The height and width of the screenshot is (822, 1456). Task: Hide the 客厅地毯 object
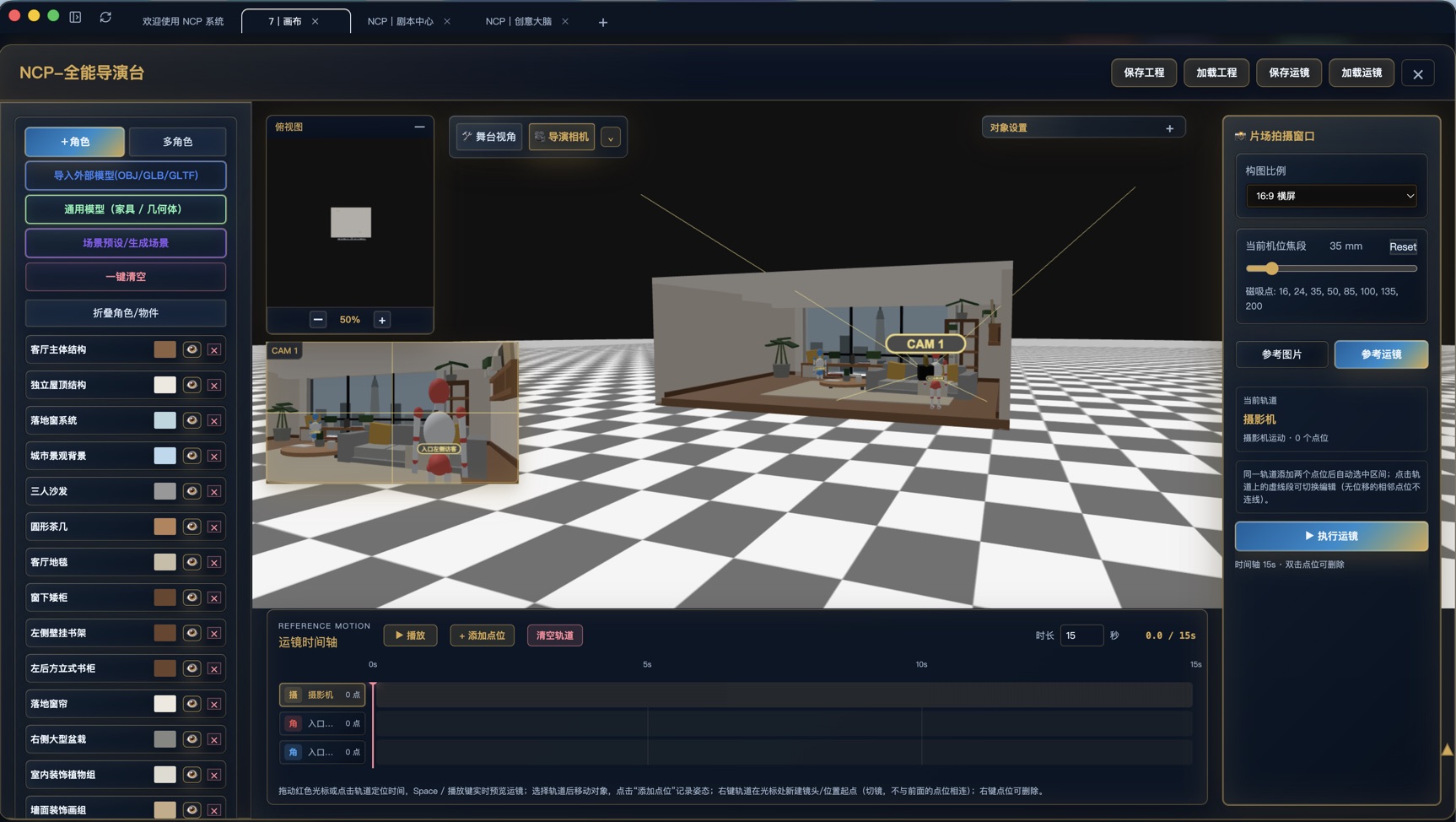(x=192, y=562)
